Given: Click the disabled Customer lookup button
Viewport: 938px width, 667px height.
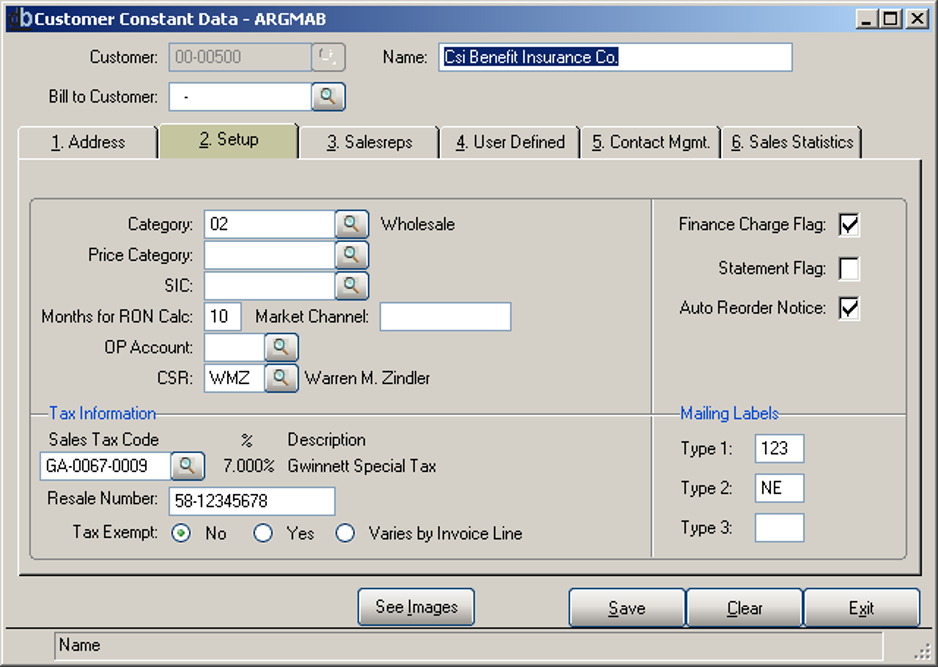Looking at the screenshot, I should [328, 57].
